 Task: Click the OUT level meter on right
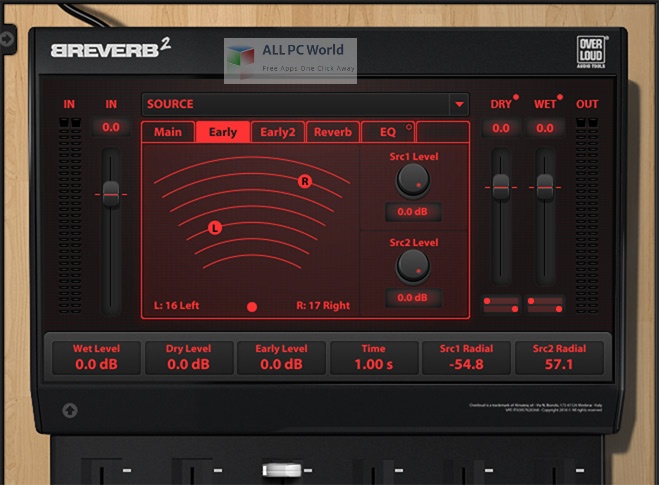click(x=586, y=216)
